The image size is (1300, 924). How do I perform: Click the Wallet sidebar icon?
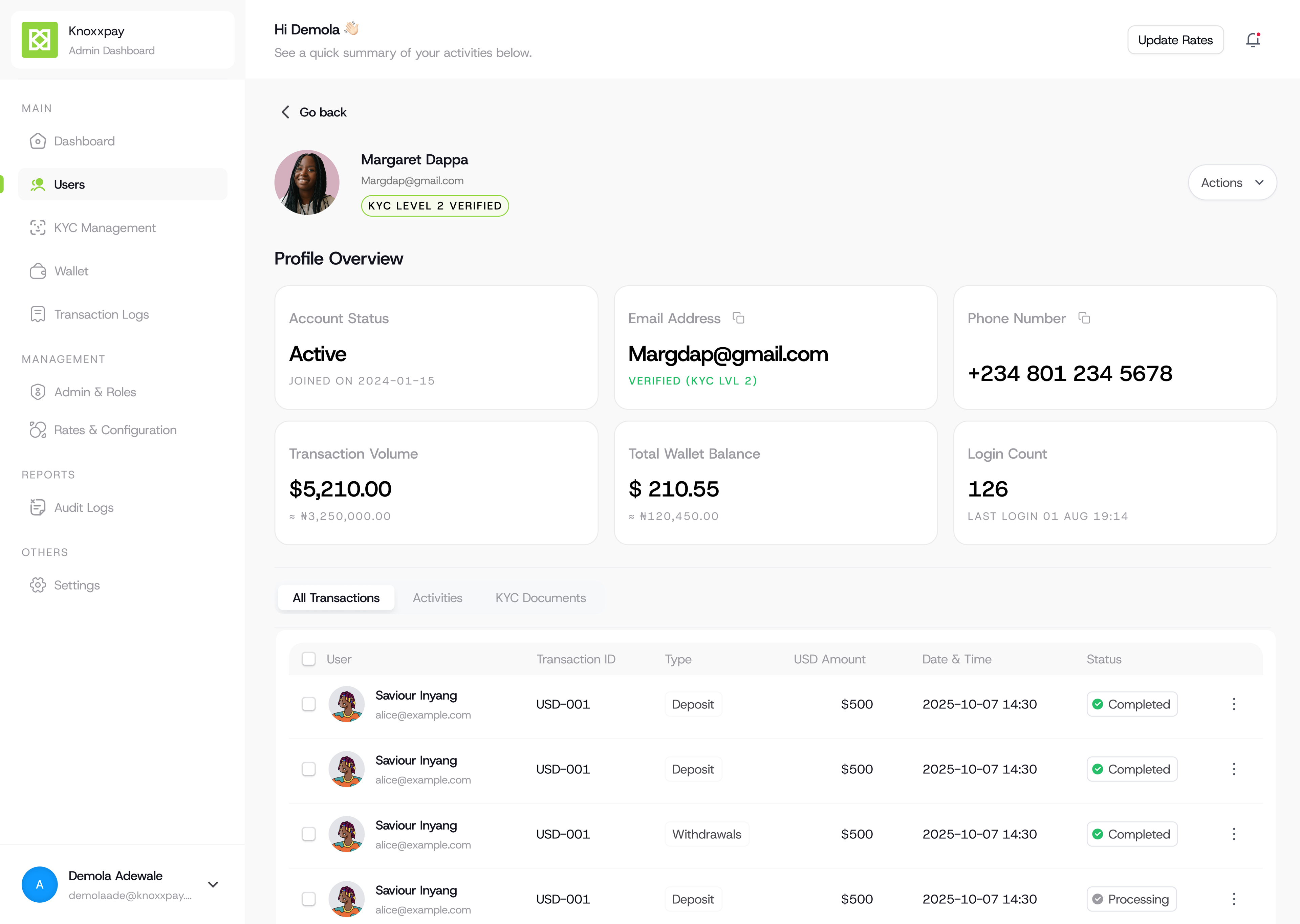(38, 271)
